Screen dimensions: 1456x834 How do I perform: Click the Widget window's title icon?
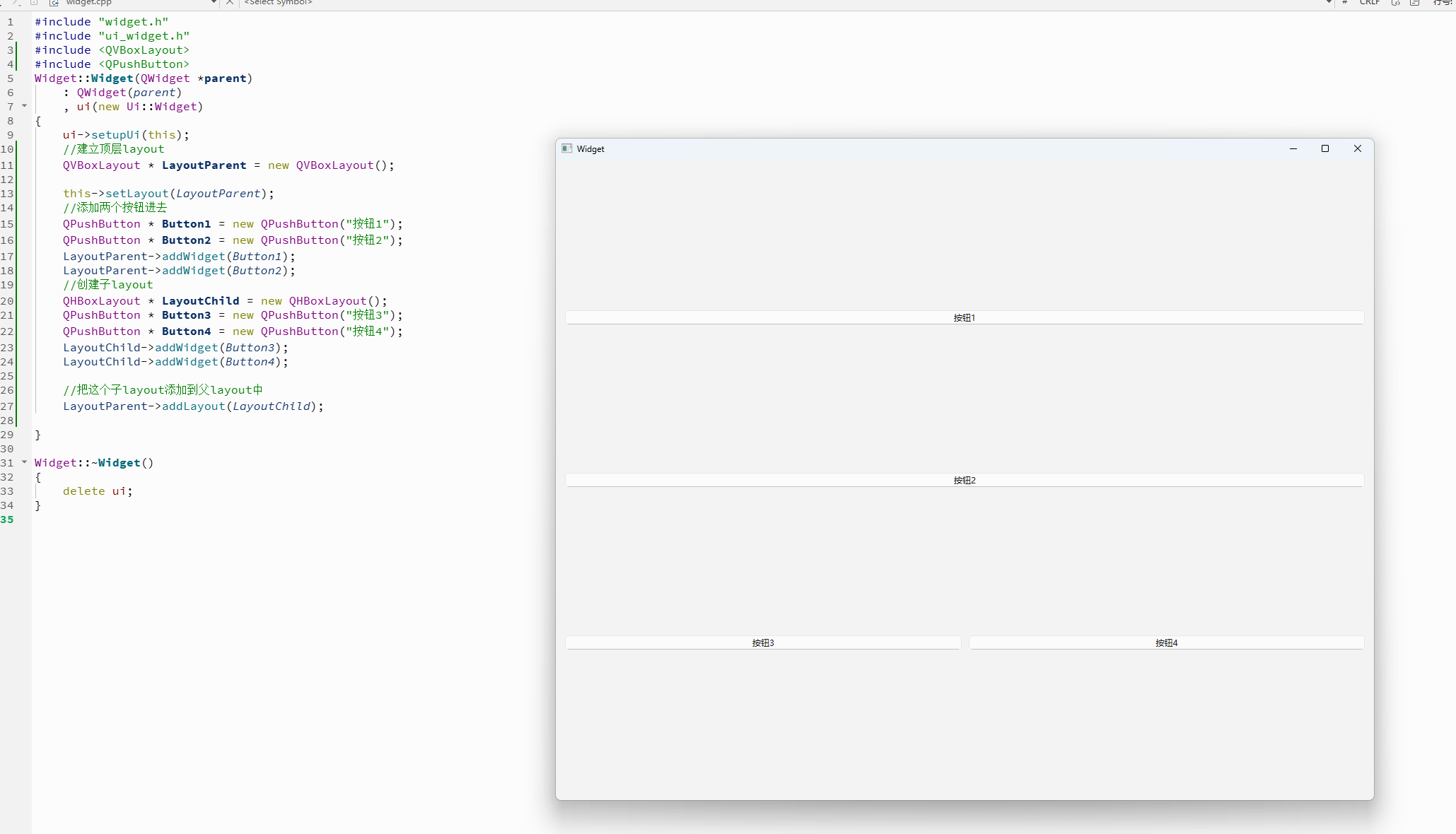pos(566,149)
